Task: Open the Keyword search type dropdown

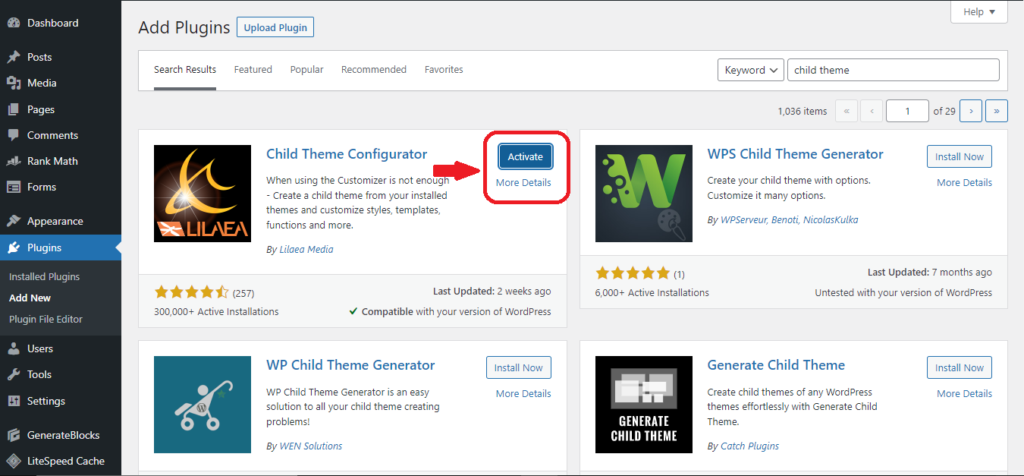Action: [750, 70]
